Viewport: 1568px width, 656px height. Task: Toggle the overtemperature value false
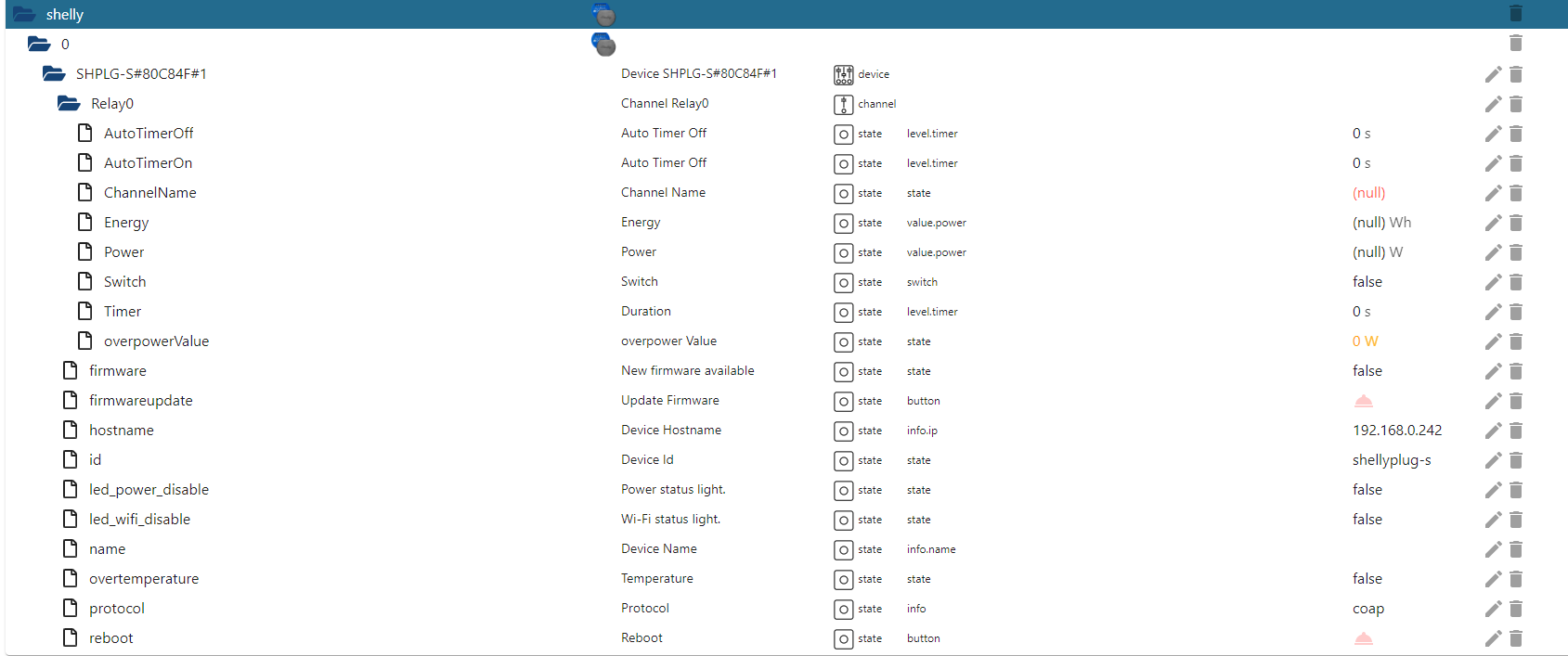coord(1367,579)
